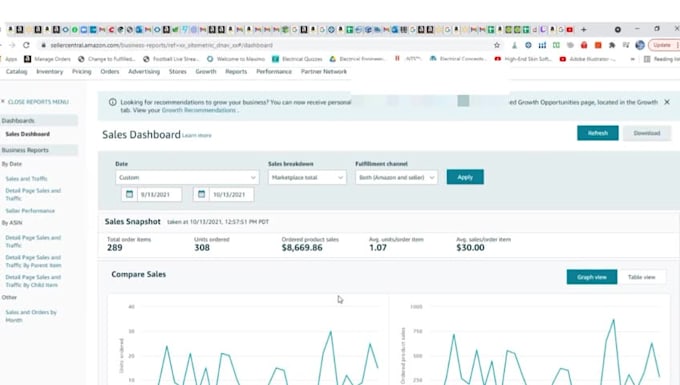Select Sales Dashboard in the sidebar

[x=27, y=134]
